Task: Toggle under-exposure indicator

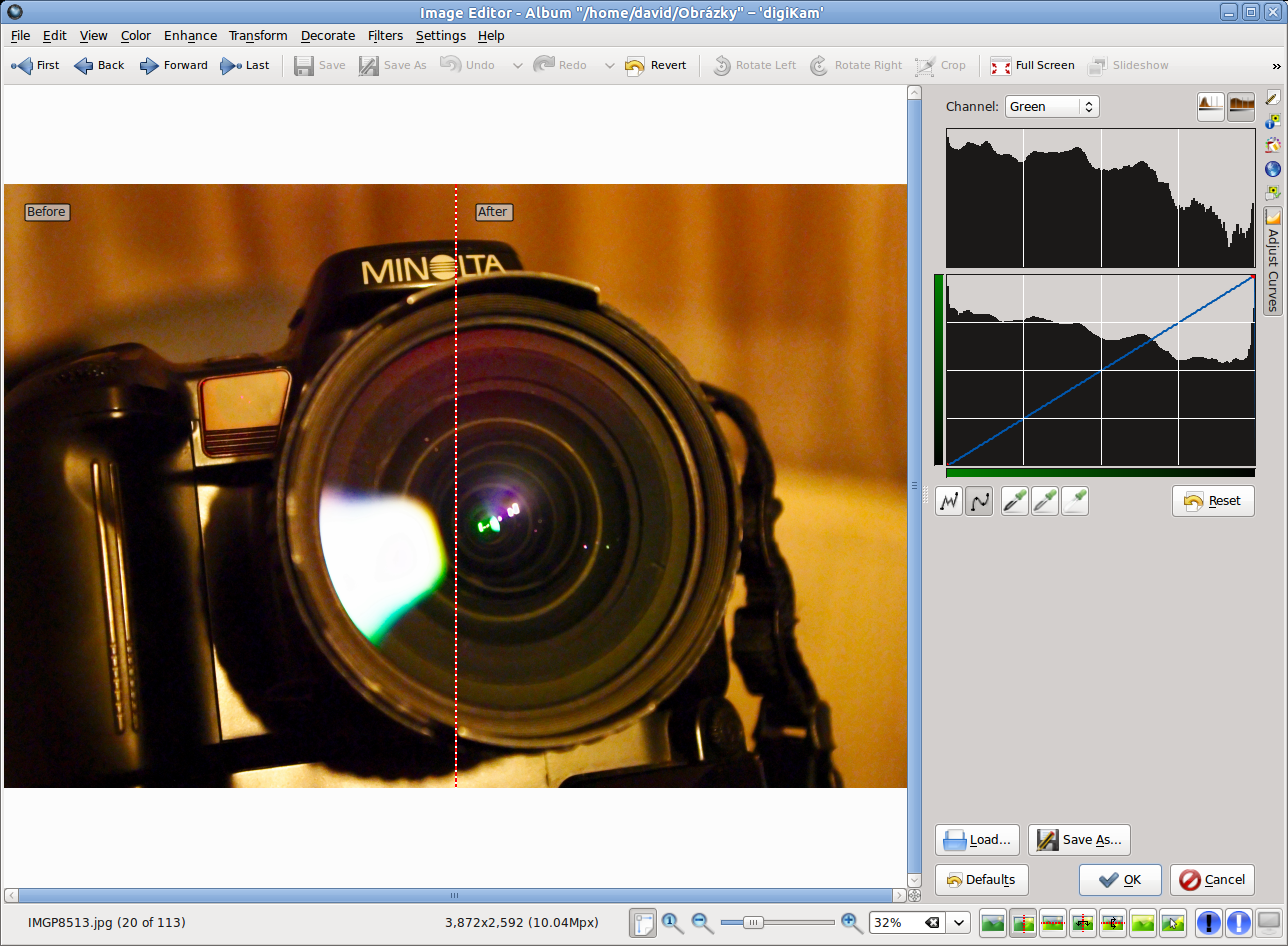Action: (1209, 922)
